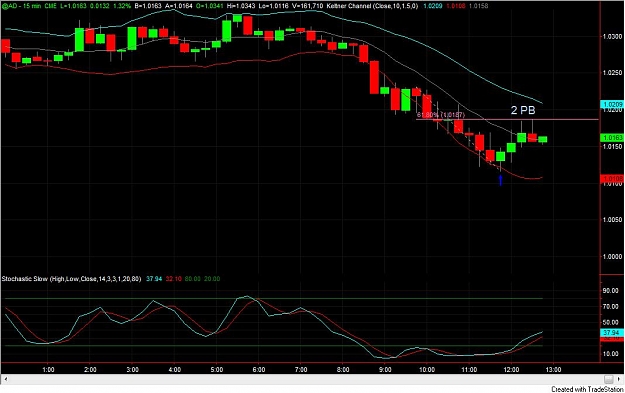
Task: Select the Stochastic Slow indicator label
Action: click(71, 279)
